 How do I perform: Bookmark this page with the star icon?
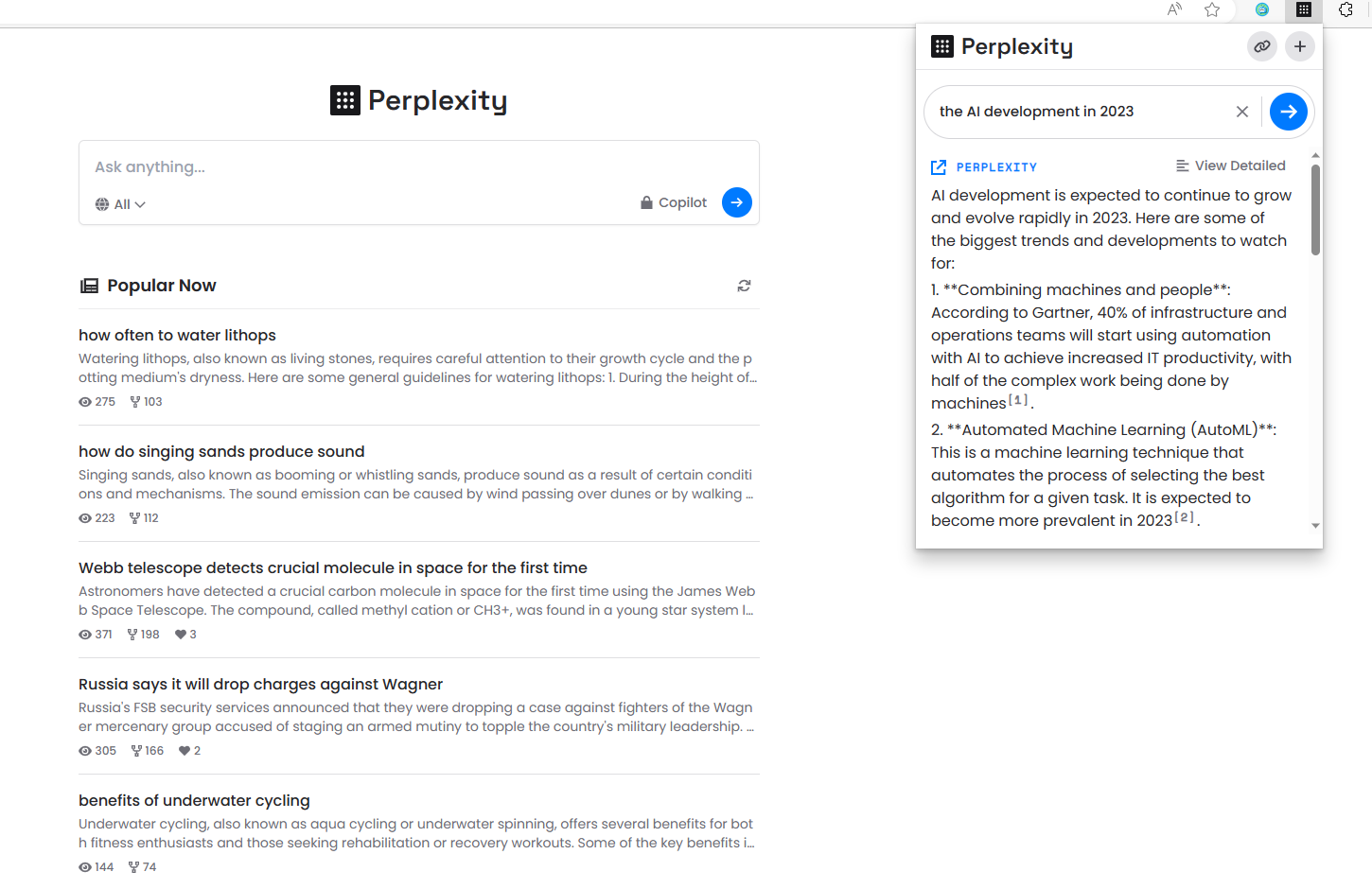pyautogui.click(x=1212, y=9)
